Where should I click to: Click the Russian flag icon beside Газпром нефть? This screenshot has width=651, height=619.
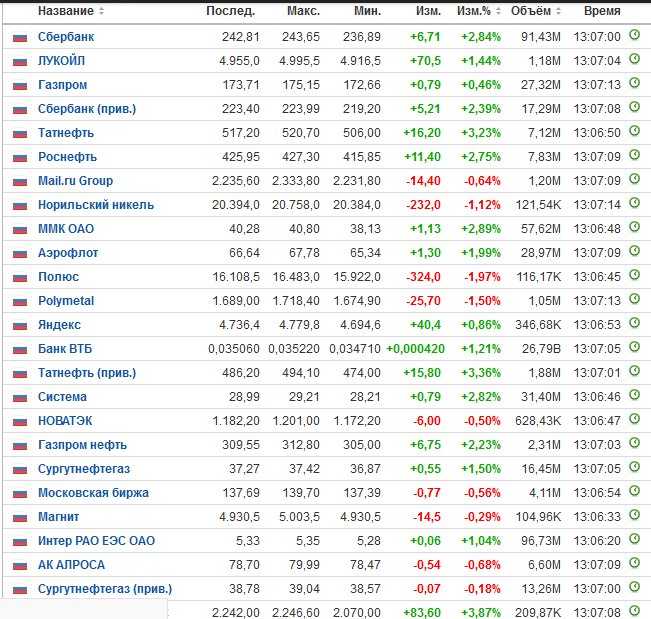20,446
